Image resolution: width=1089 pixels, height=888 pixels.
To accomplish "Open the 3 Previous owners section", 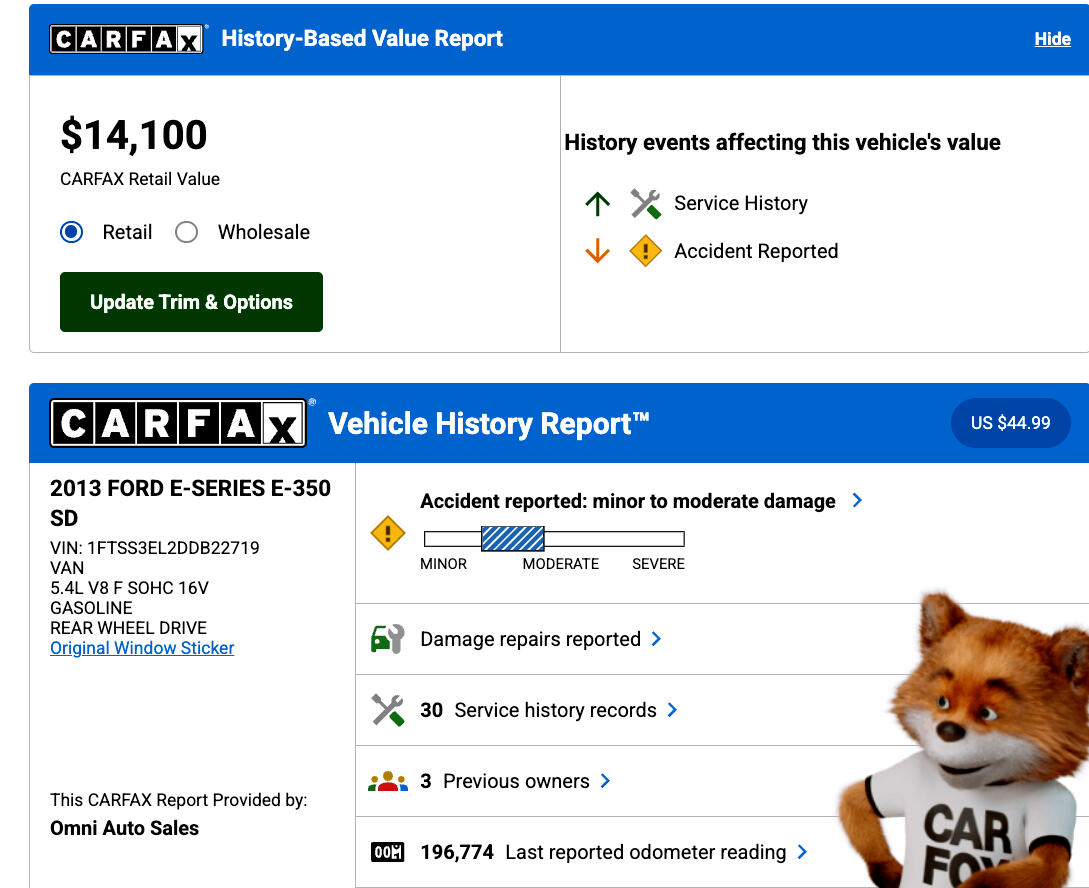I will pos(605,782).
